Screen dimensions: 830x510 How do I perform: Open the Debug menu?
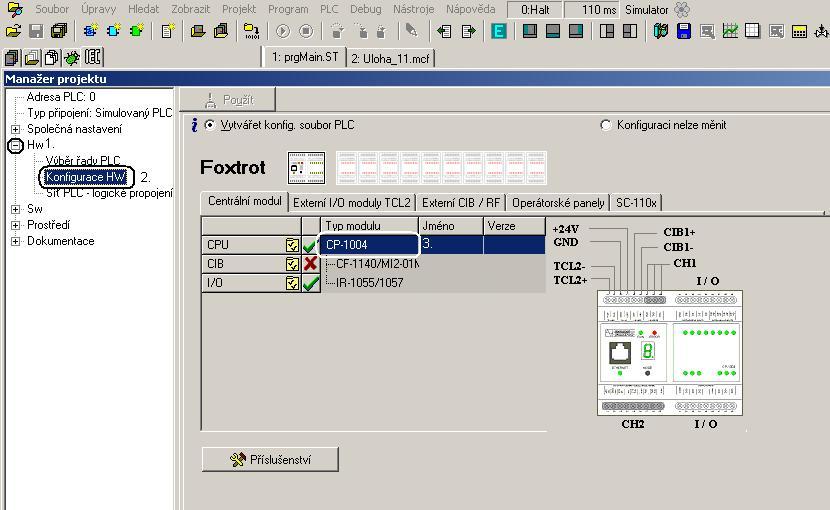pos(365,9)
